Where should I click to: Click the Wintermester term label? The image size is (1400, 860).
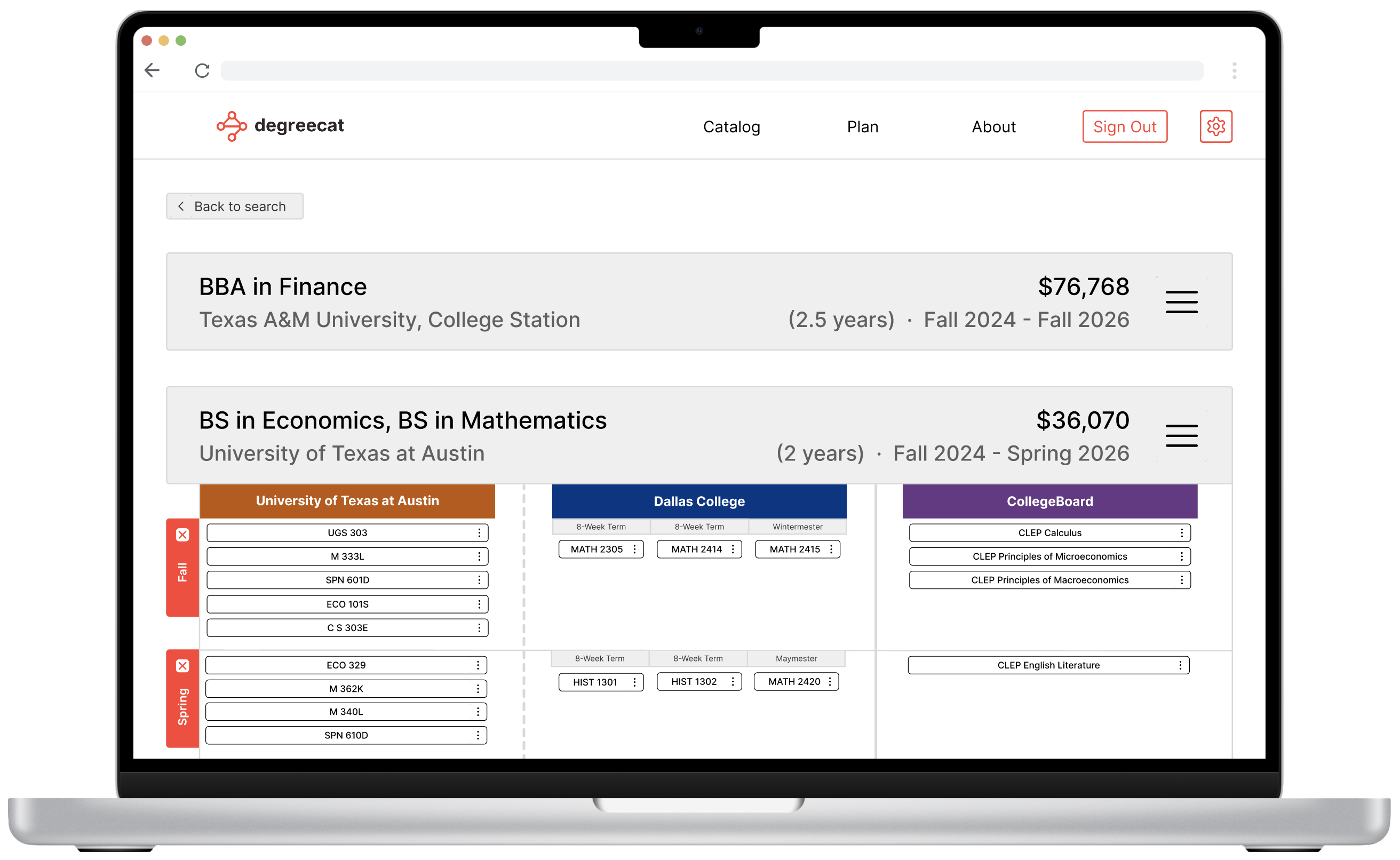797,527
